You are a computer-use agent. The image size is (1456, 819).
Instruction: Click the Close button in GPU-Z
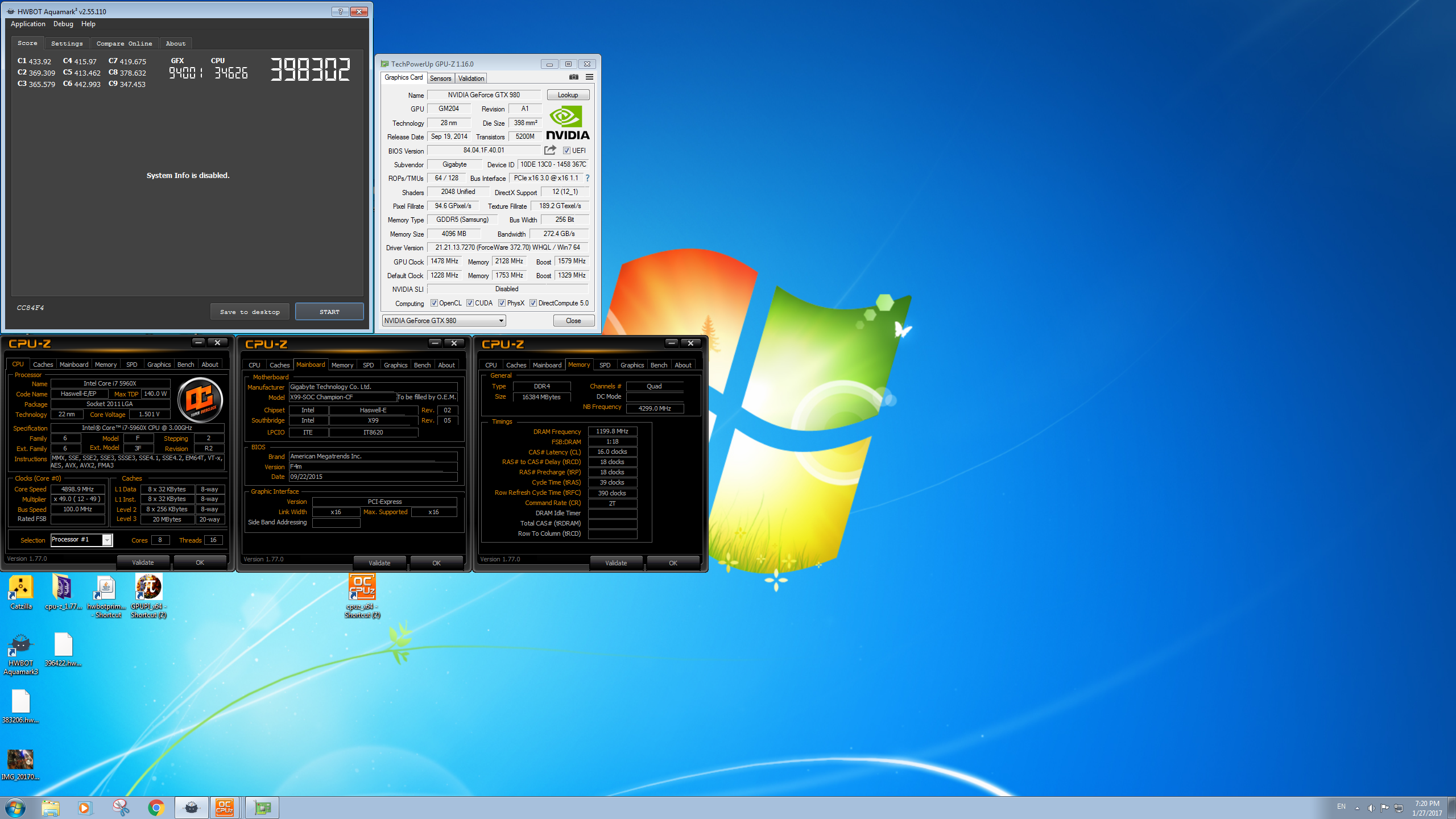573,321
